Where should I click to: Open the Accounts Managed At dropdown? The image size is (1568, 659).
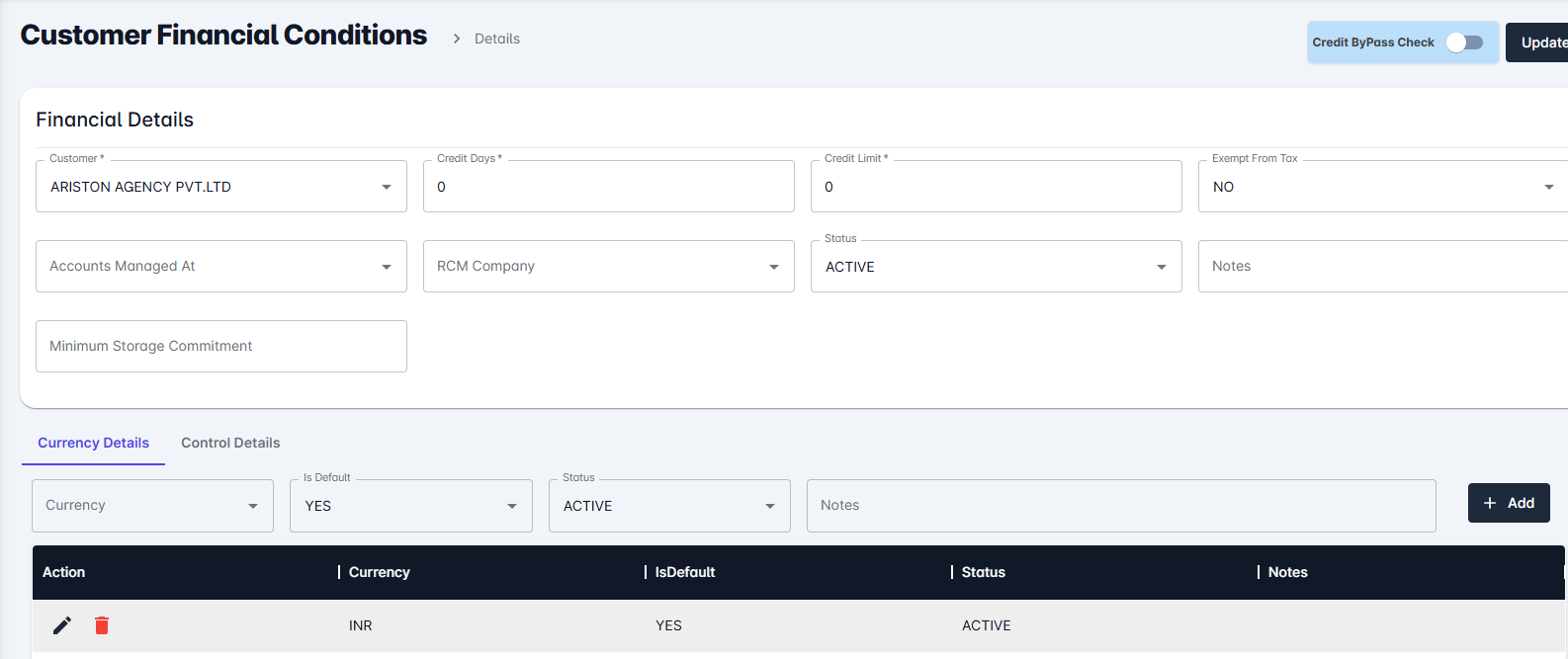tap(220, 267)
